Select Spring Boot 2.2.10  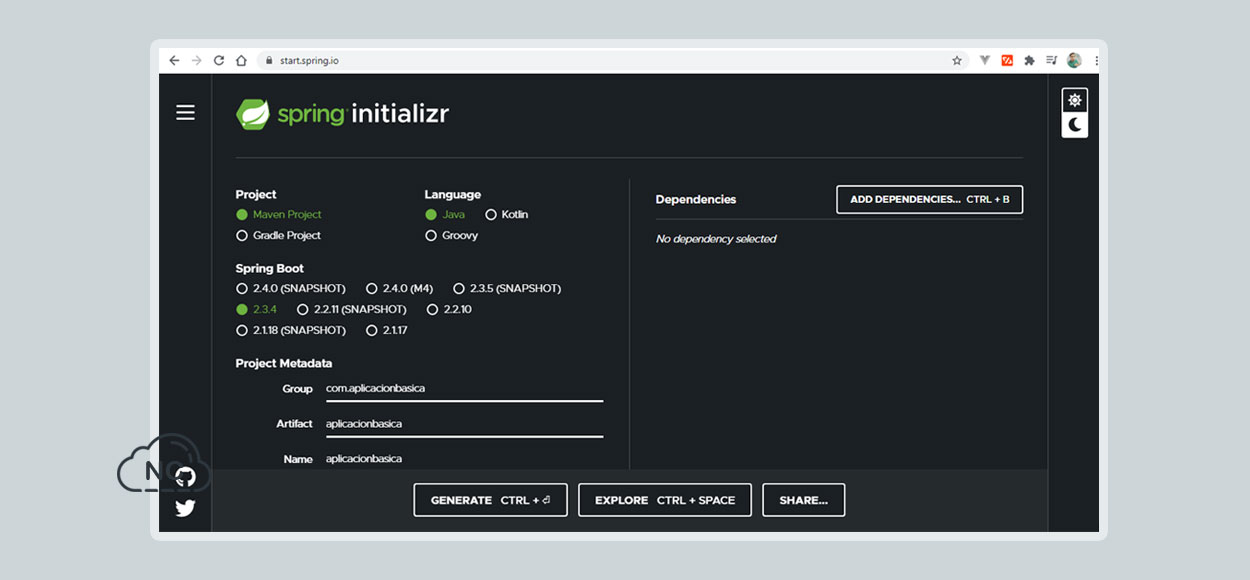[449, 310]
